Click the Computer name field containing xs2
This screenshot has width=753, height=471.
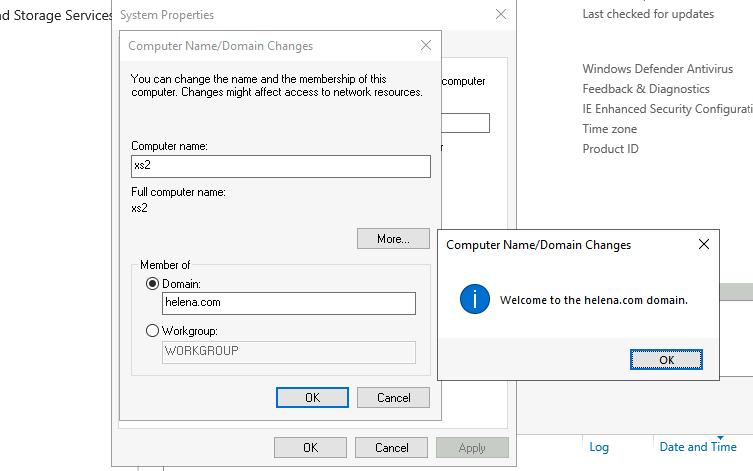pos(280,166)
